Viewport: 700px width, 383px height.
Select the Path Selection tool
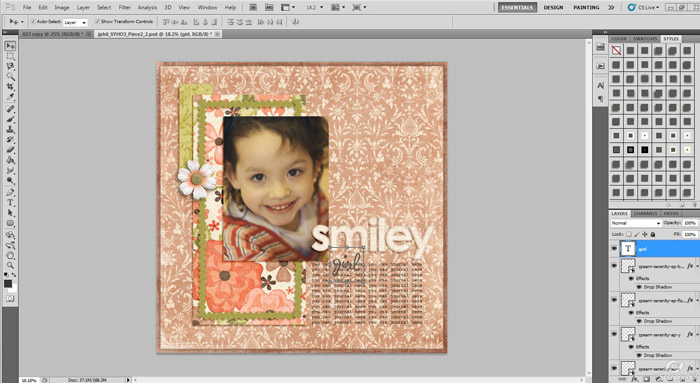point(10,213)
